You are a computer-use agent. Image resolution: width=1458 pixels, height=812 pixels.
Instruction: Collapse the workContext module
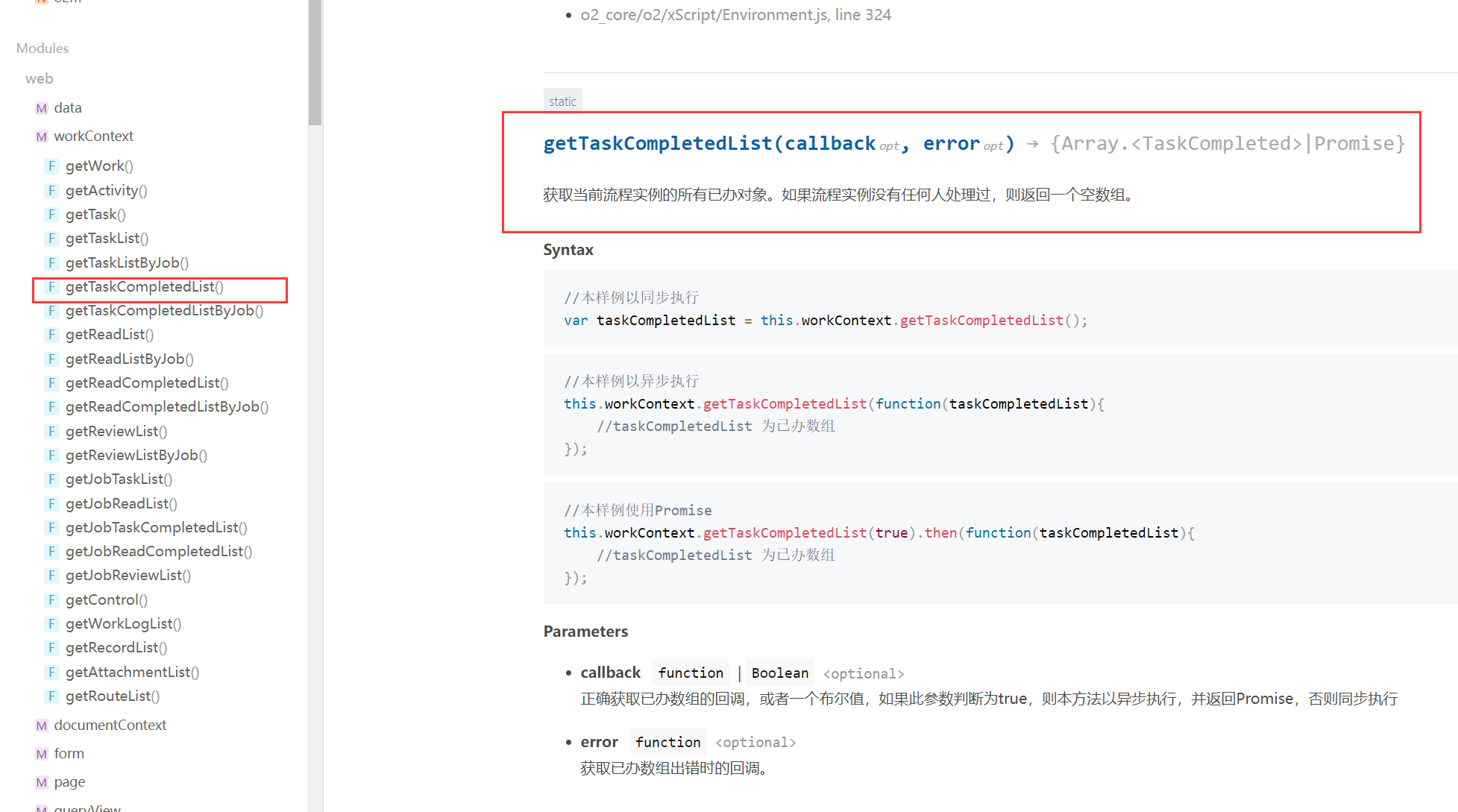coord(93,136)
